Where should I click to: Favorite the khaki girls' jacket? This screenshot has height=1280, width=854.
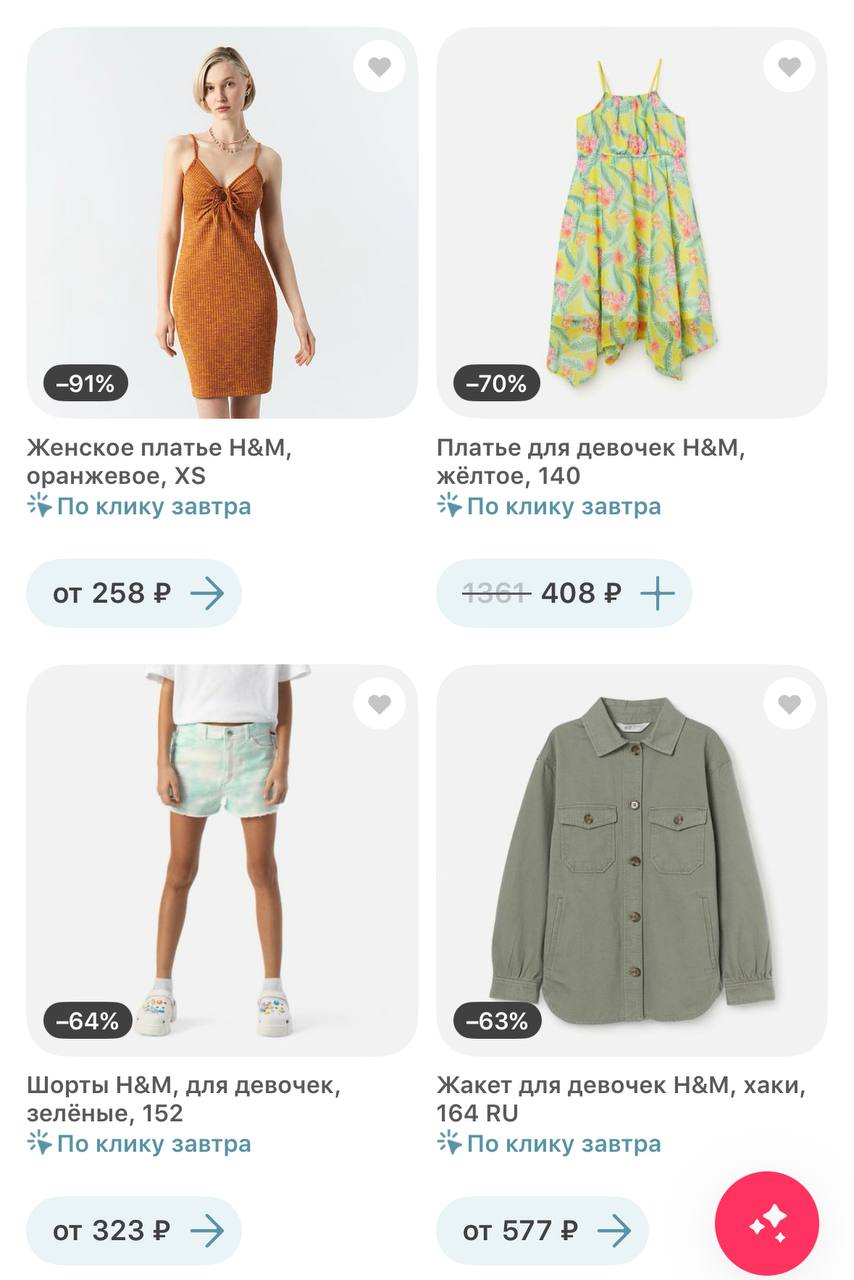pos(789,704)
